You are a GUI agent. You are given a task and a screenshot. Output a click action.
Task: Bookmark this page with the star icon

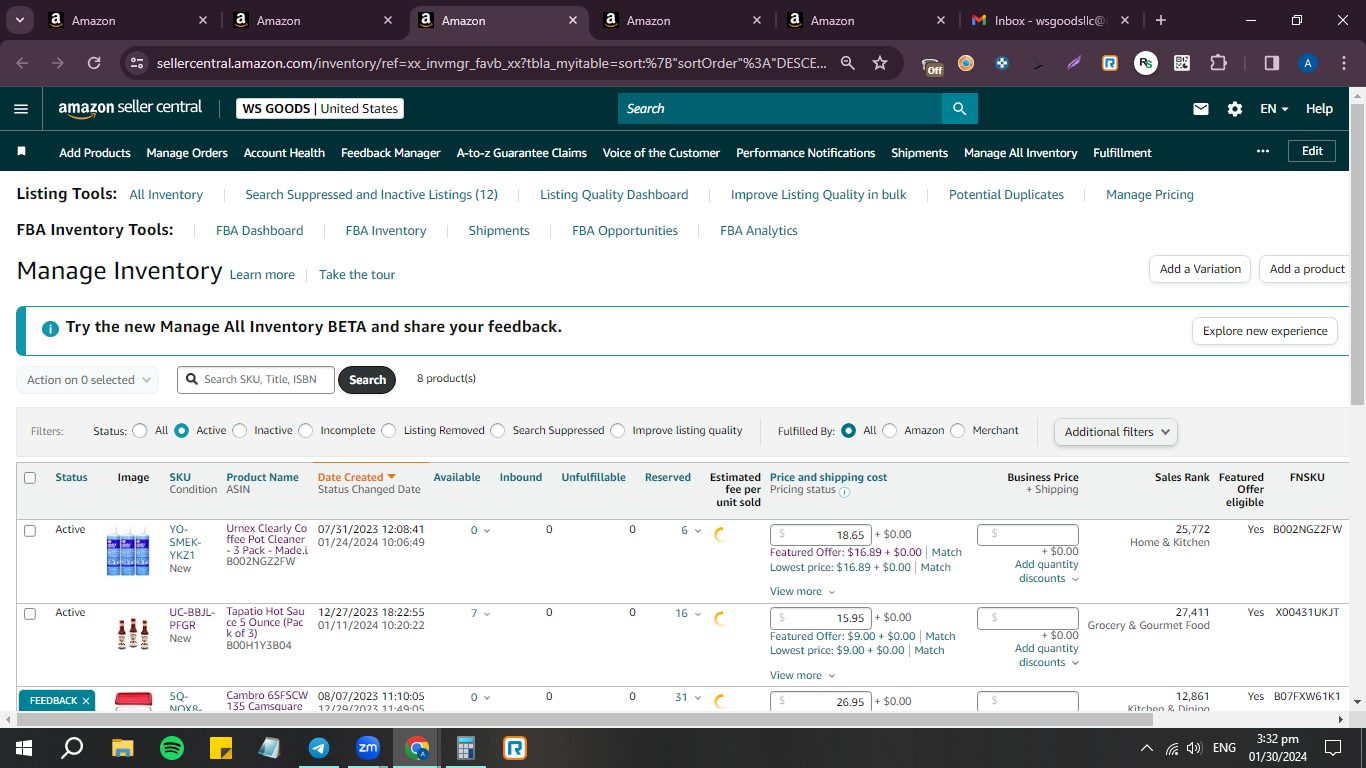[x=880, y=63]
